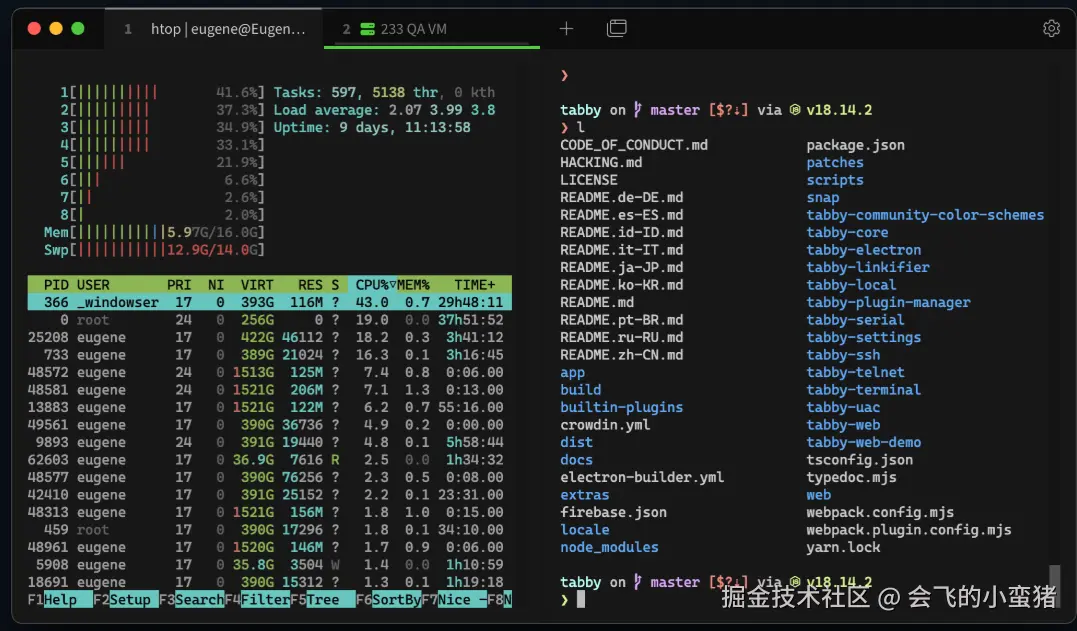Click F4 Filter in htop footer
The width and height of the screenshot is (1077, 631).
point(258,599)
